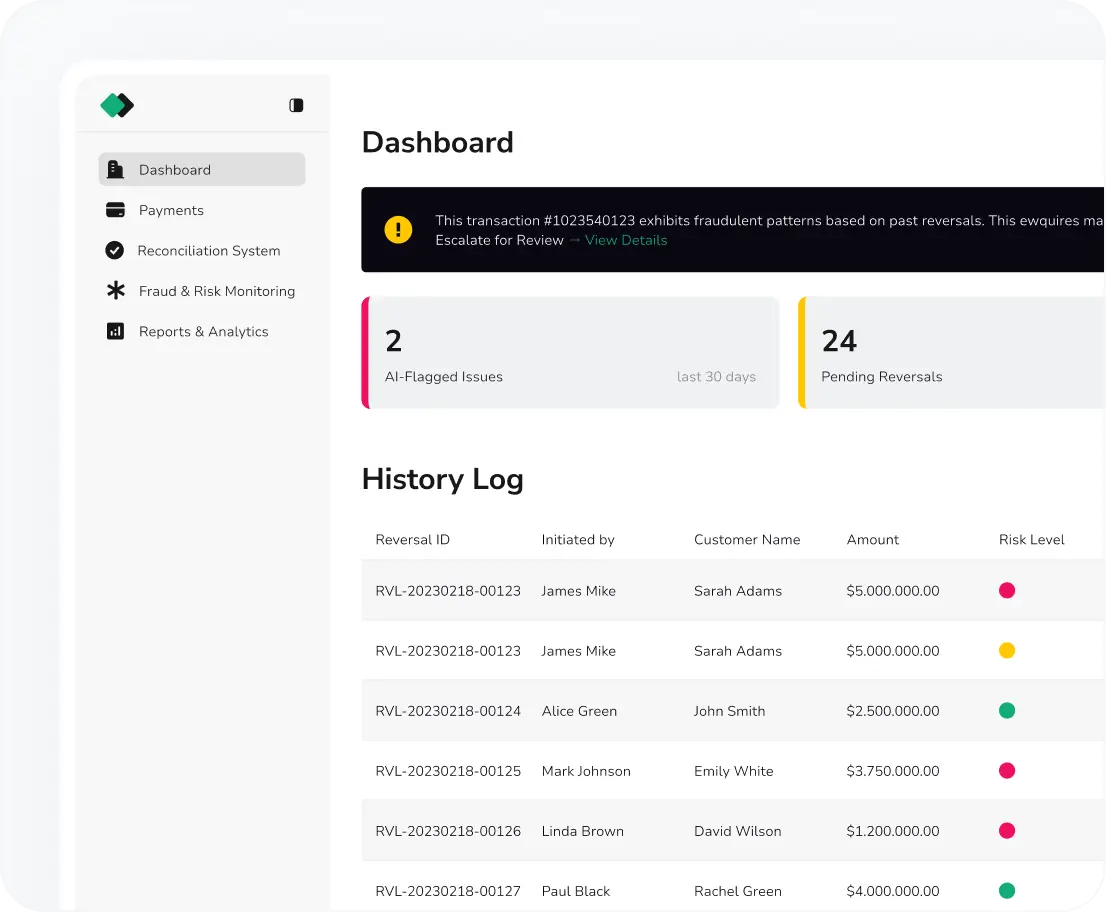Click the yellow risk level indicator dot
The image size is (1106, 912).
click(x=1007, y=651)
